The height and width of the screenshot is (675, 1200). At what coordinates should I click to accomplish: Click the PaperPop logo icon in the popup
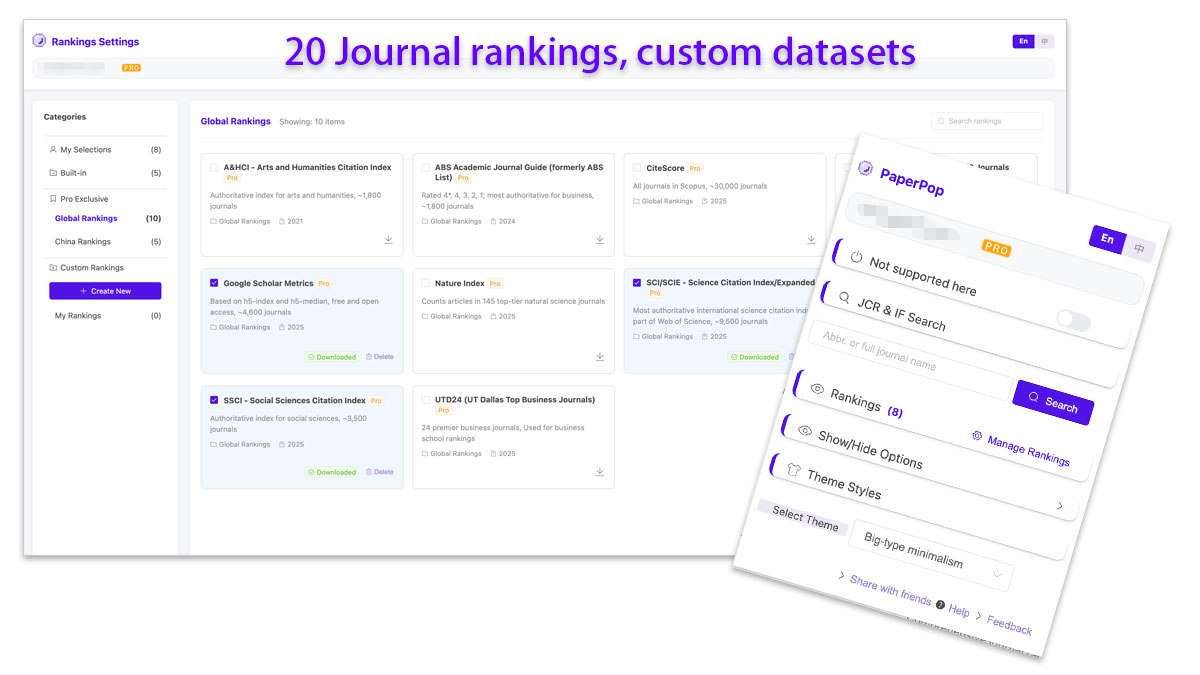tap(866, 169)
